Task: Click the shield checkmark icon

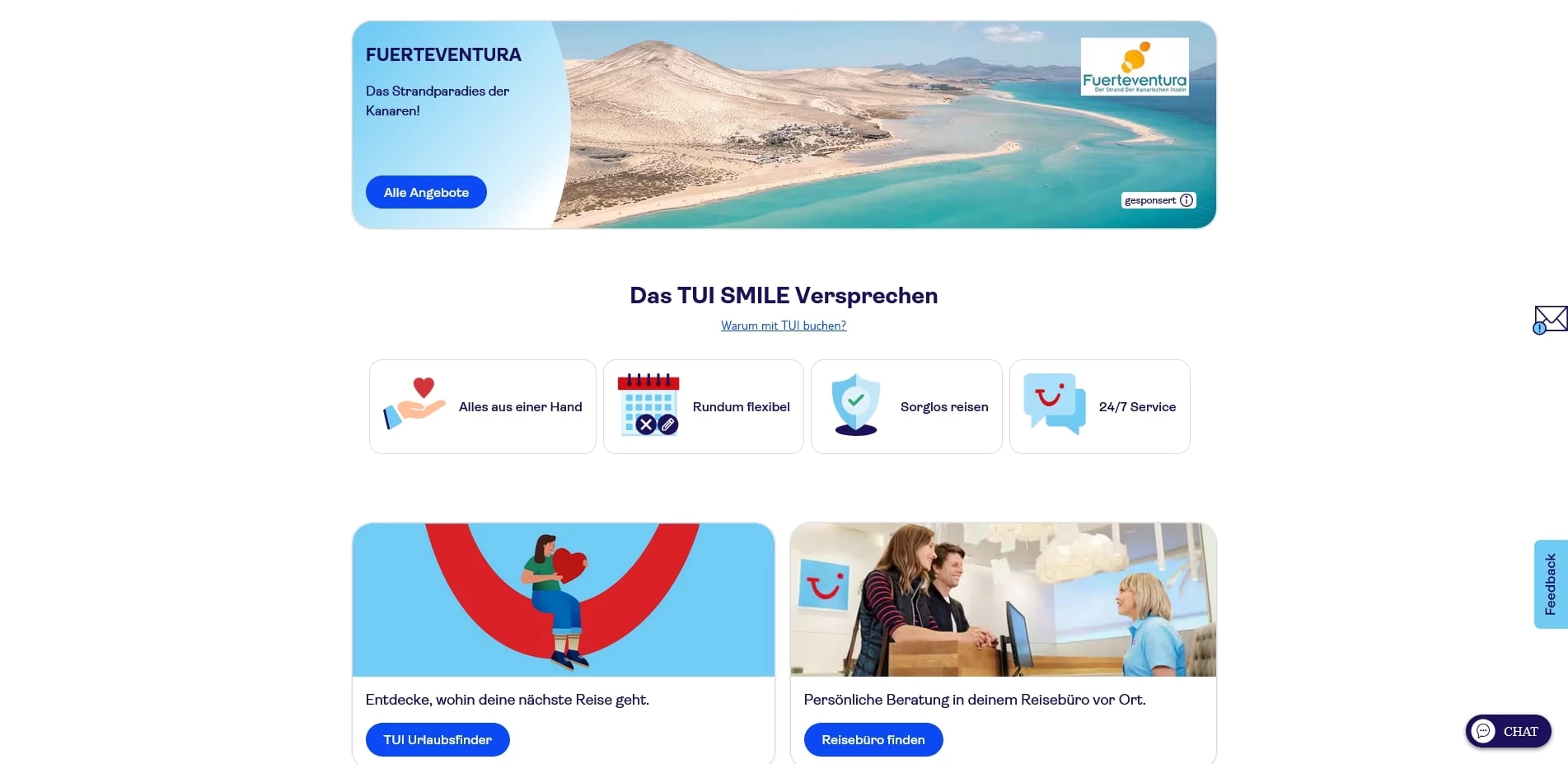Action: (x=856, y=405)
